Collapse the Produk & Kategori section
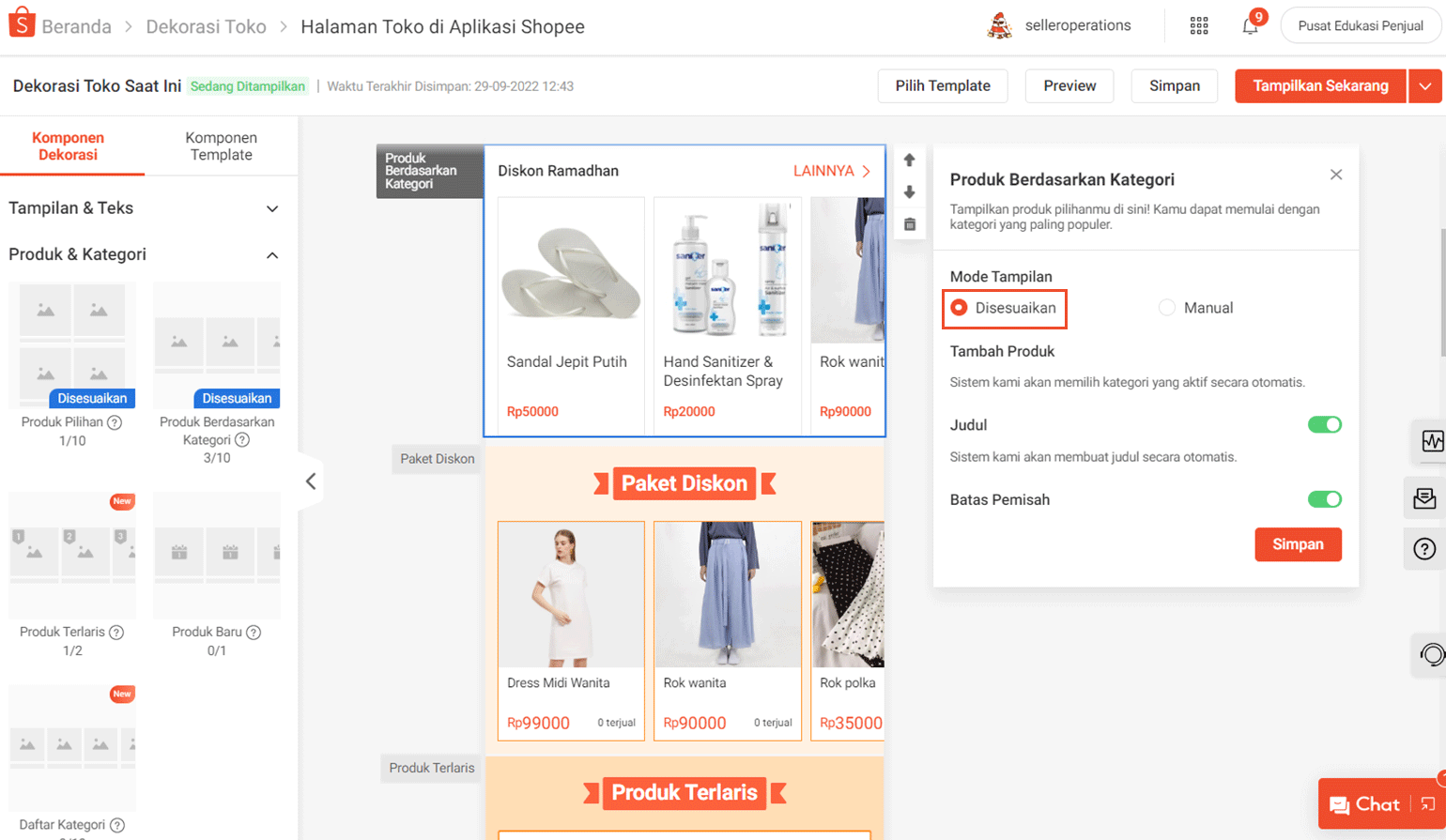 click(x=272, y=254)
